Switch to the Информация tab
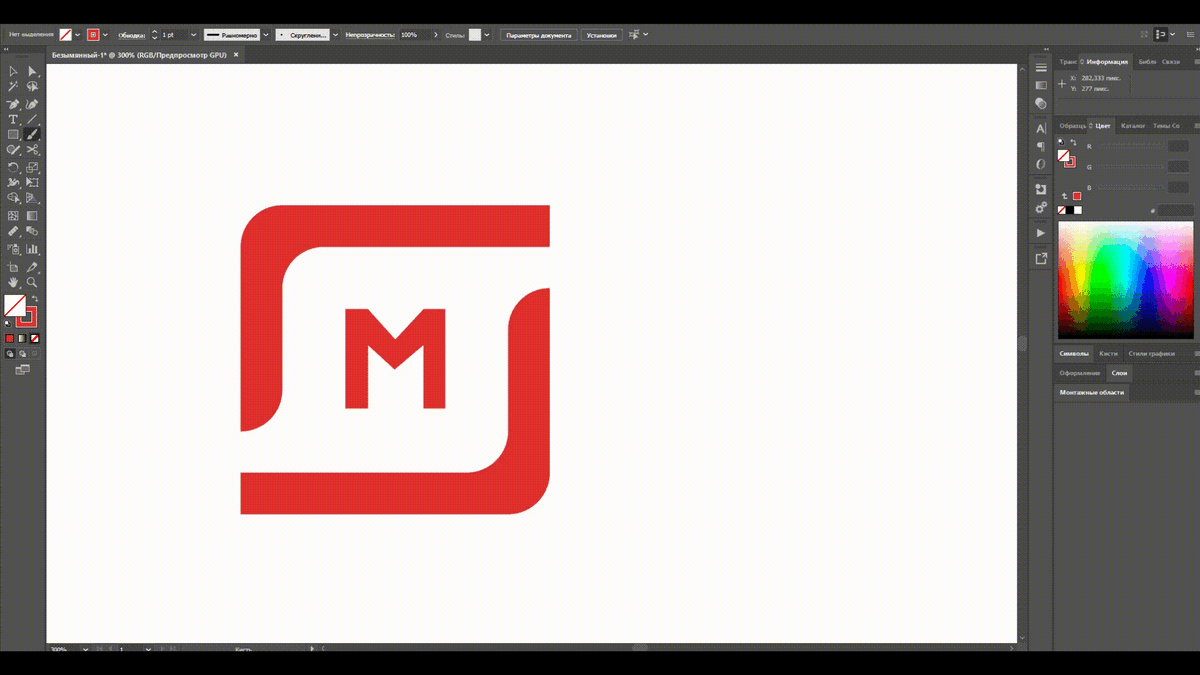 click(1107, 61)
